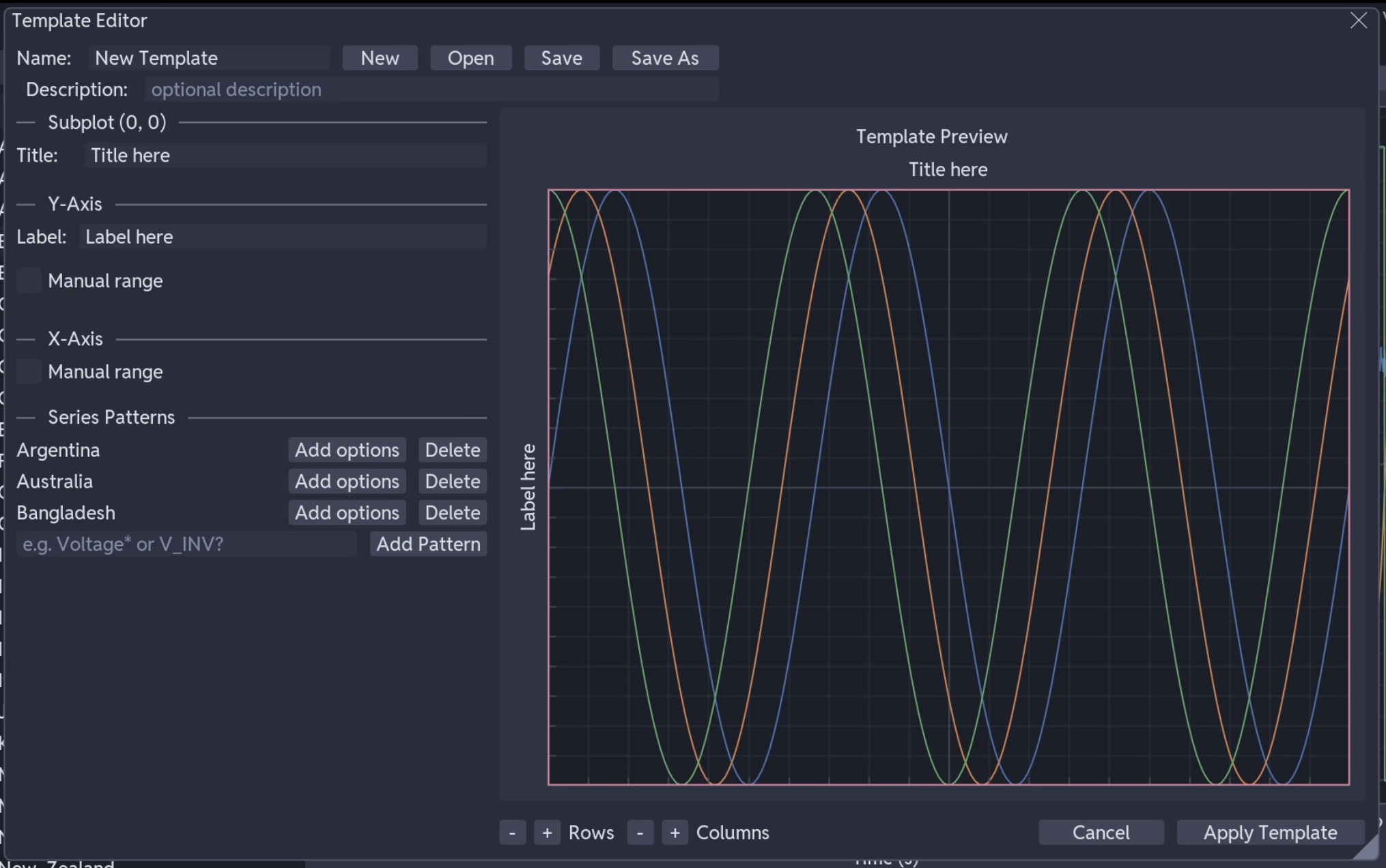Click the 'Label here' preview axis label
This screenshot has width=1386, height=868.
(528, 487)
